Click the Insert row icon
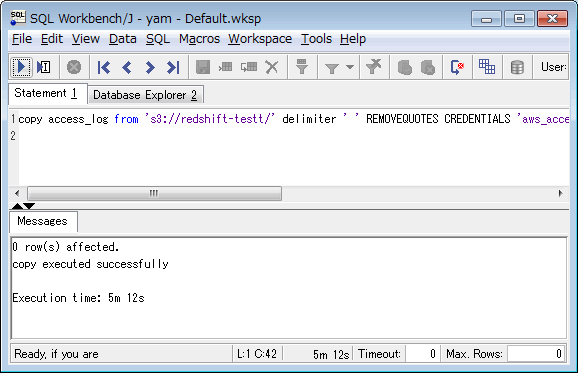This screenshot has width=578, height=373. click(x=225, y=67)
